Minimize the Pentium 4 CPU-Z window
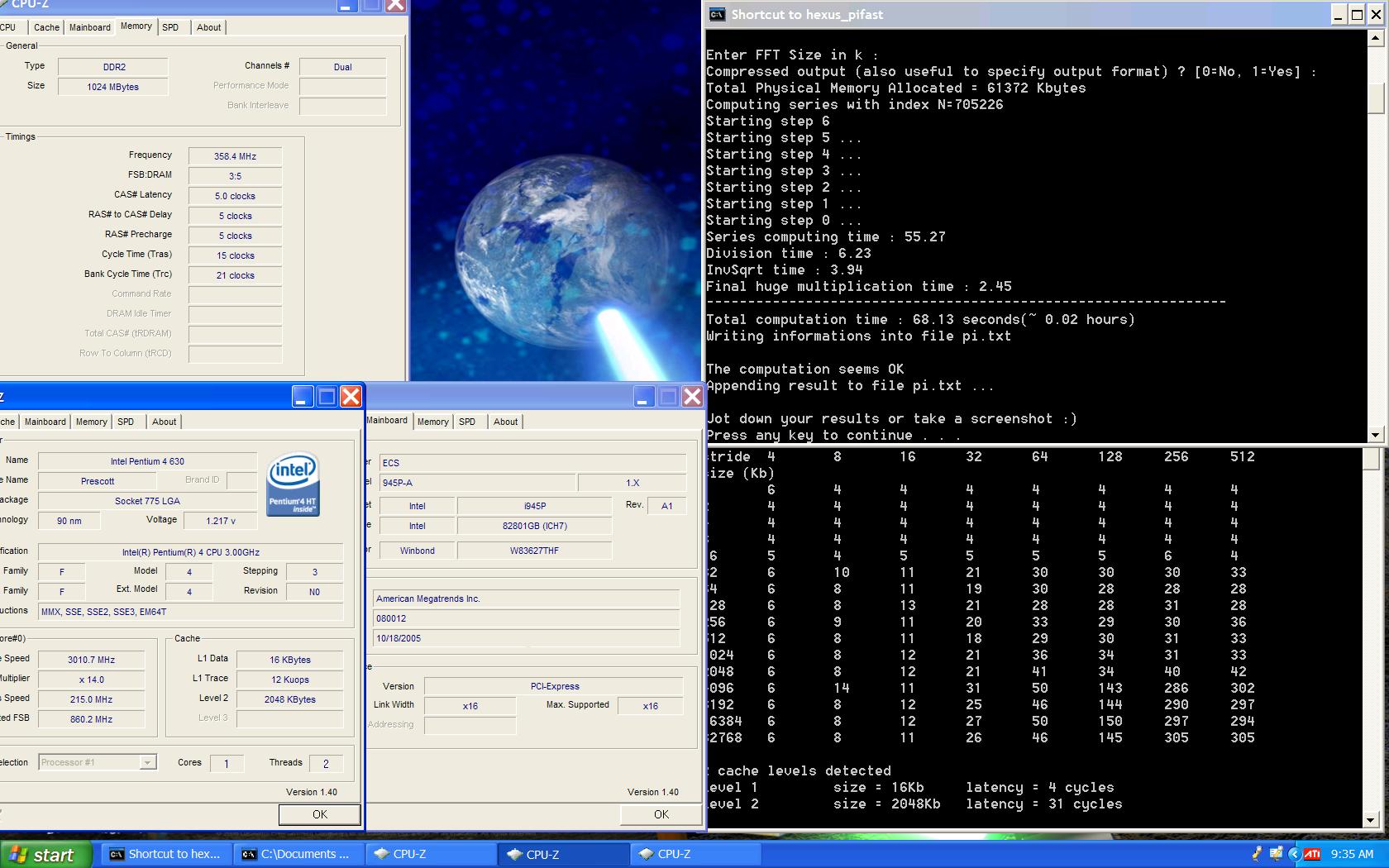 click(x=303, y=396)
